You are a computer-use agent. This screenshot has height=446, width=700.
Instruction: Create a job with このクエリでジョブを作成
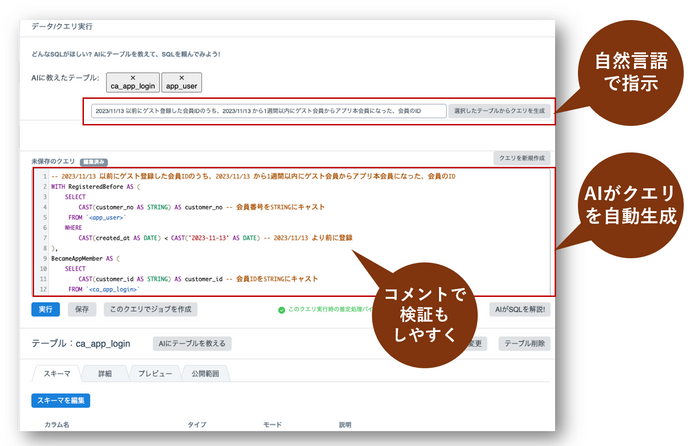(x=150, y=309)
